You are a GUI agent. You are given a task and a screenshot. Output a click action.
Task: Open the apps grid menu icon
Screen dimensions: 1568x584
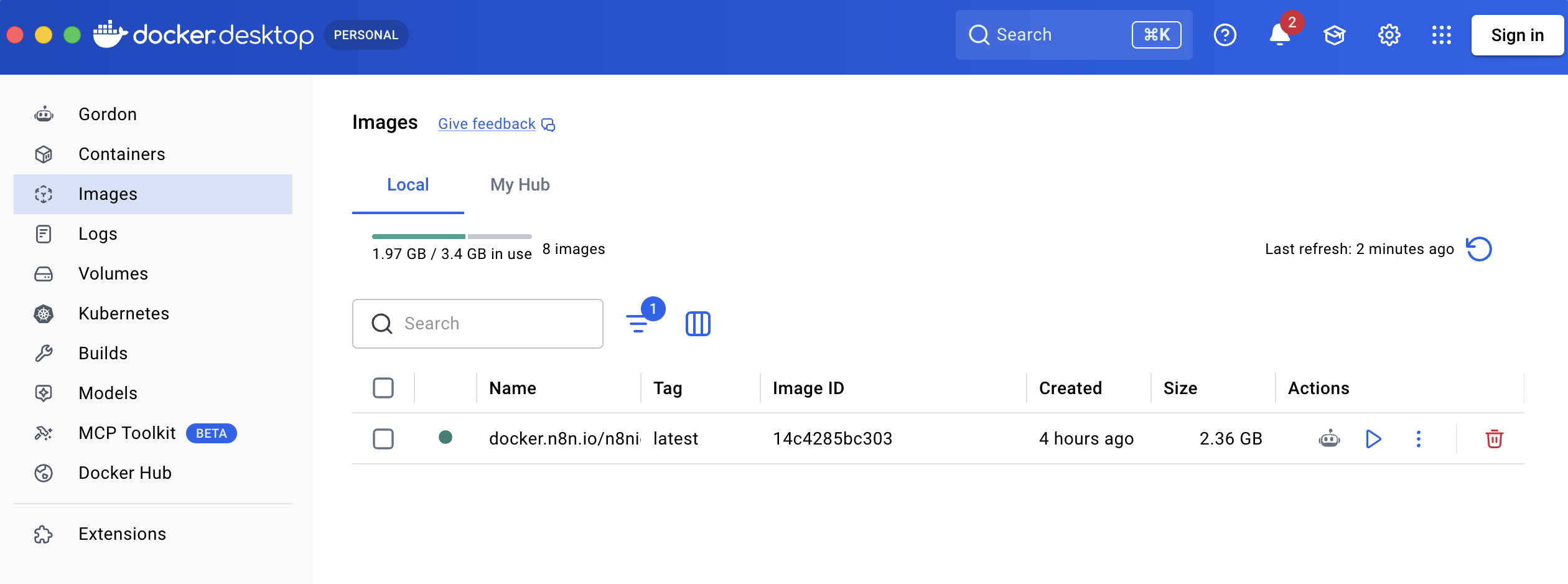(1442, 35)
